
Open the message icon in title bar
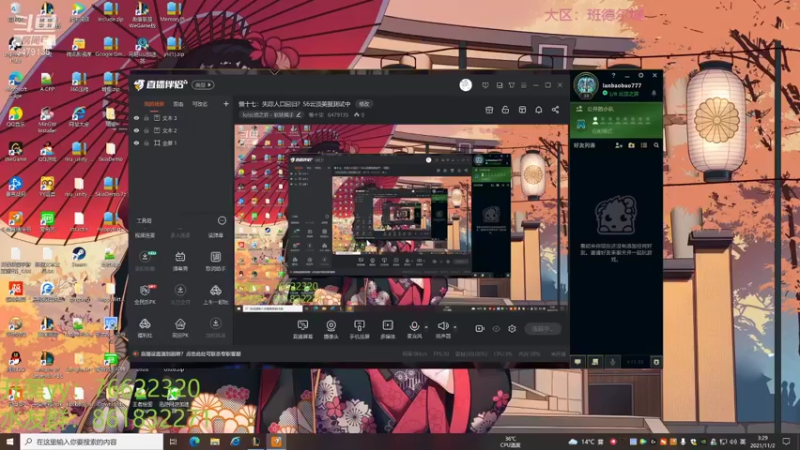pyautogui.click(x=485, y=85)
